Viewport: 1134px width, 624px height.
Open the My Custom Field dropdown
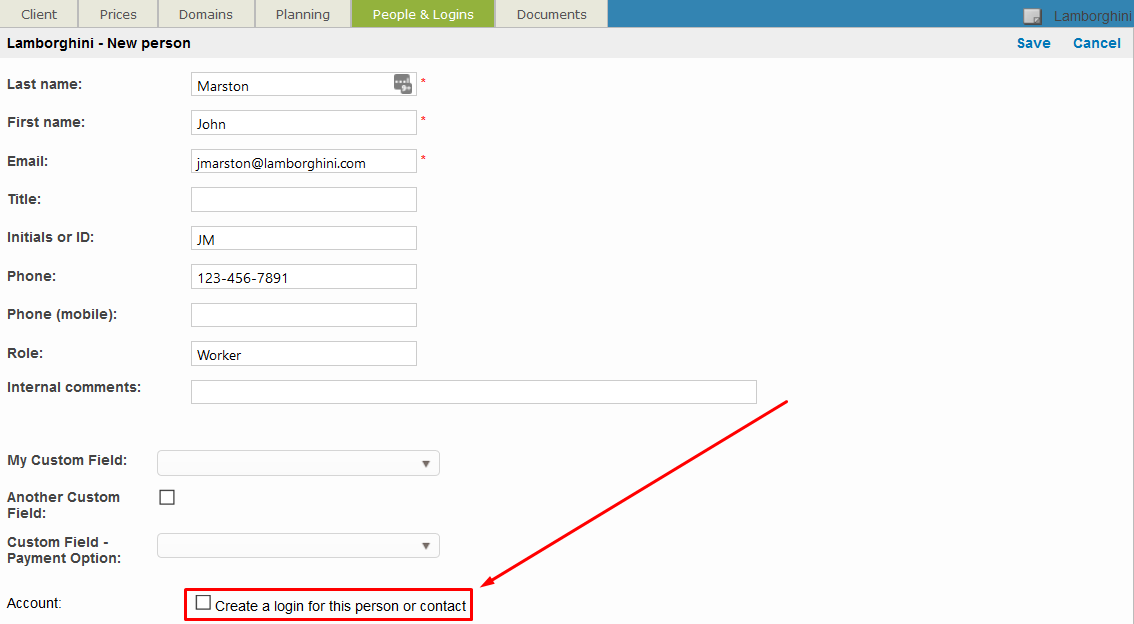[x=298, y=463]
